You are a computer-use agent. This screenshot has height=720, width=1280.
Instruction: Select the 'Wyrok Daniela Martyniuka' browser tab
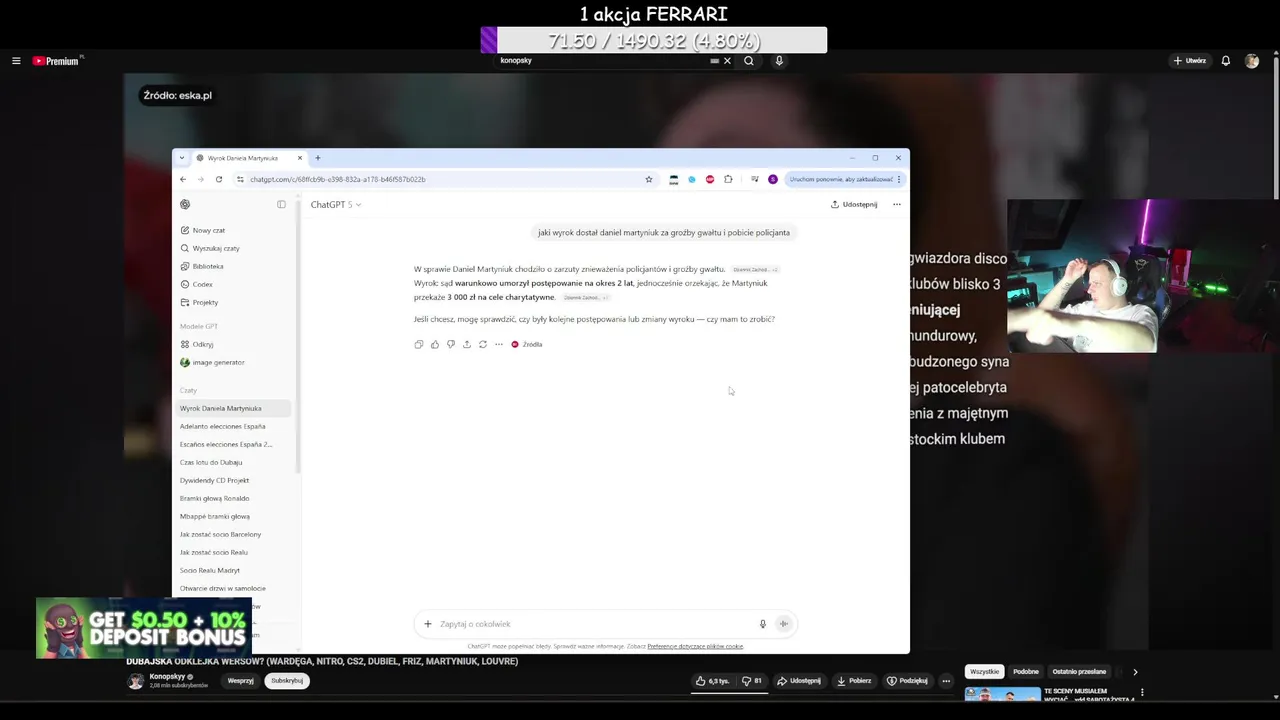[249, 158]
